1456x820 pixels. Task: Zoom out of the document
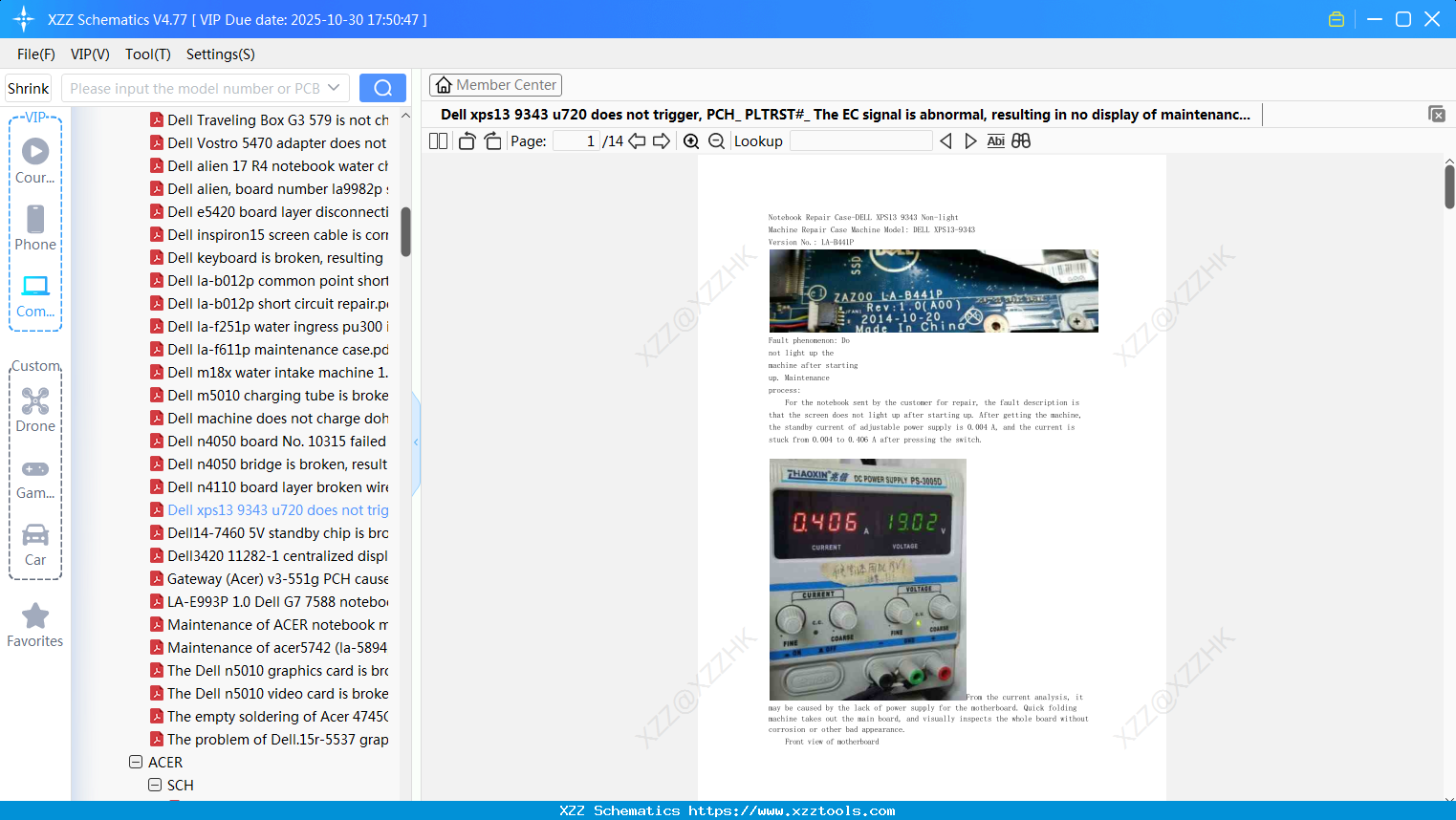(x=716, y=141)
